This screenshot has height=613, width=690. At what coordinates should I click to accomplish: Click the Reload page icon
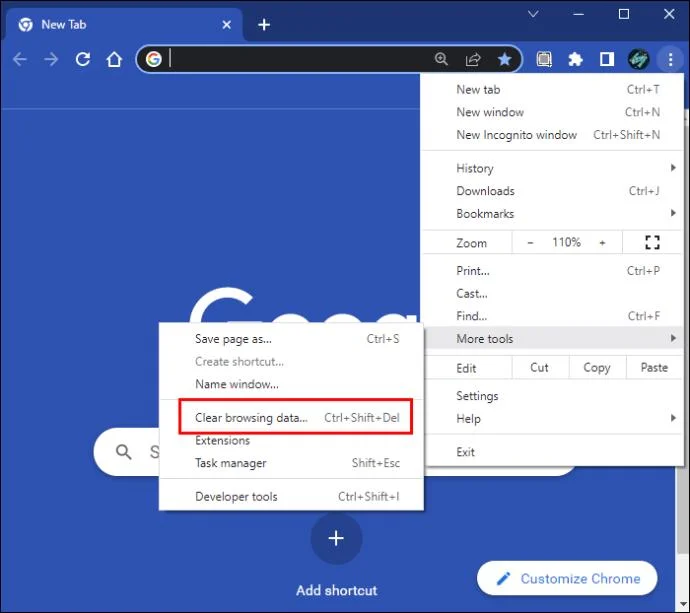click(x=83, y=60)
